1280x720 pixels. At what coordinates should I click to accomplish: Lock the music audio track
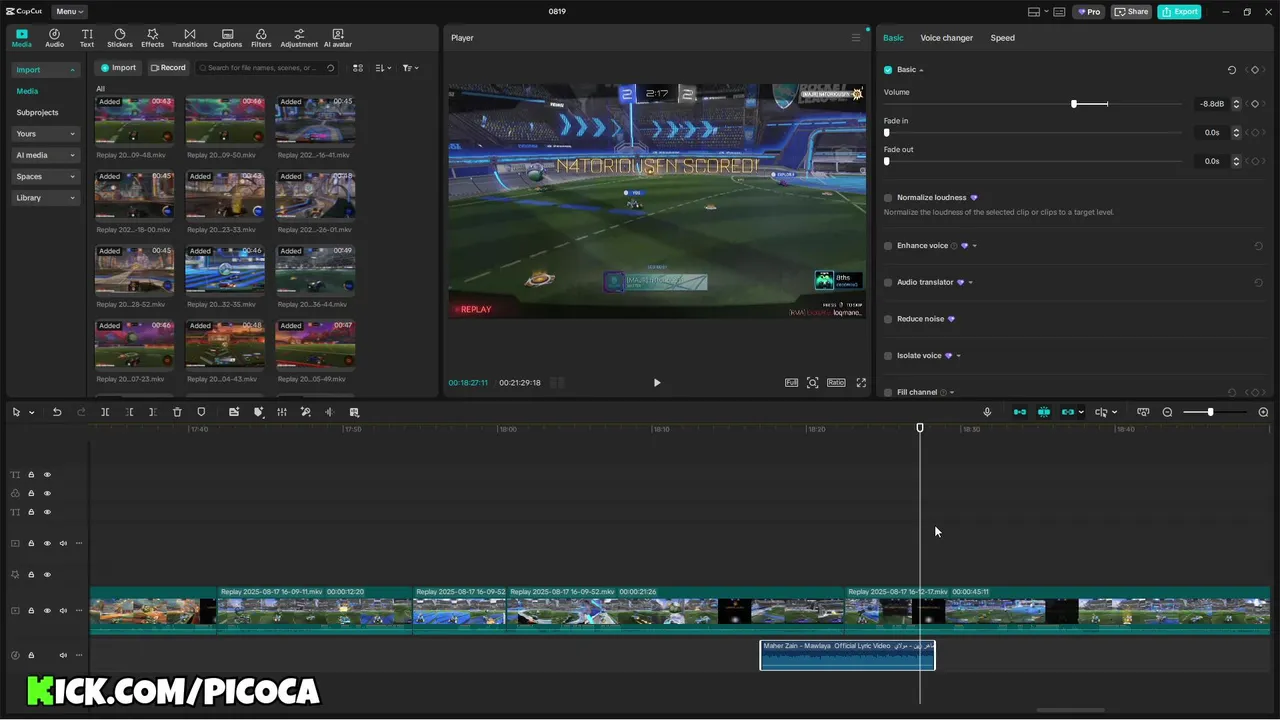[x=31, y=655]
